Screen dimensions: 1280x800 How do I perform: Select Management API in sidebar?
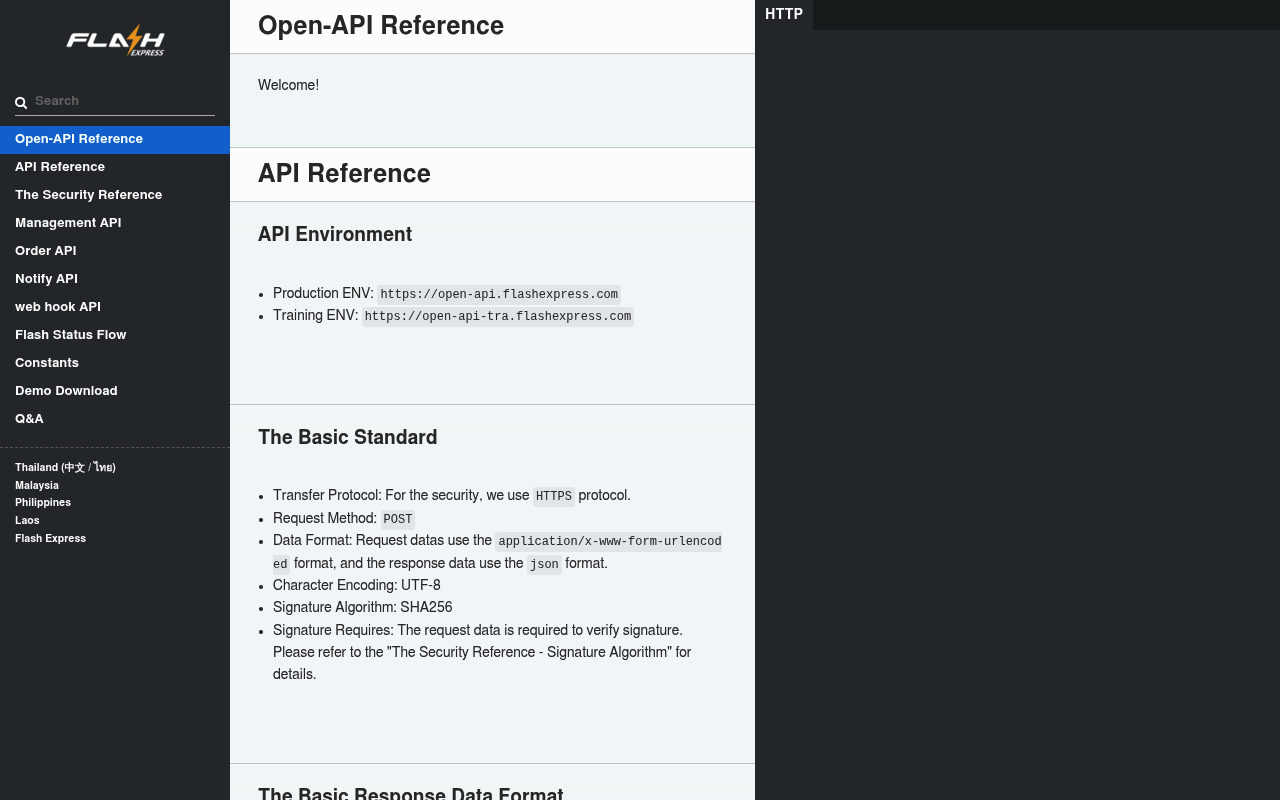115,223
